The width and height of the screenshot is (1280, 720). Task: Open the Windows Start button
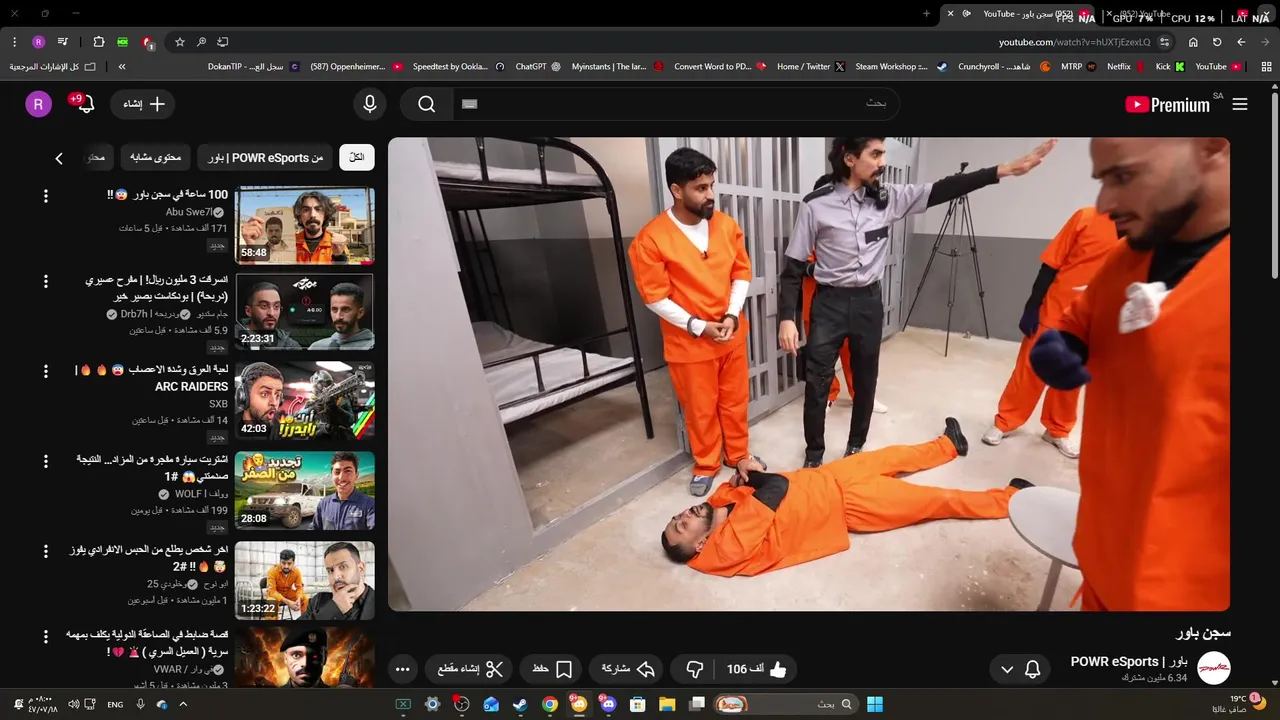coord(875,704)
